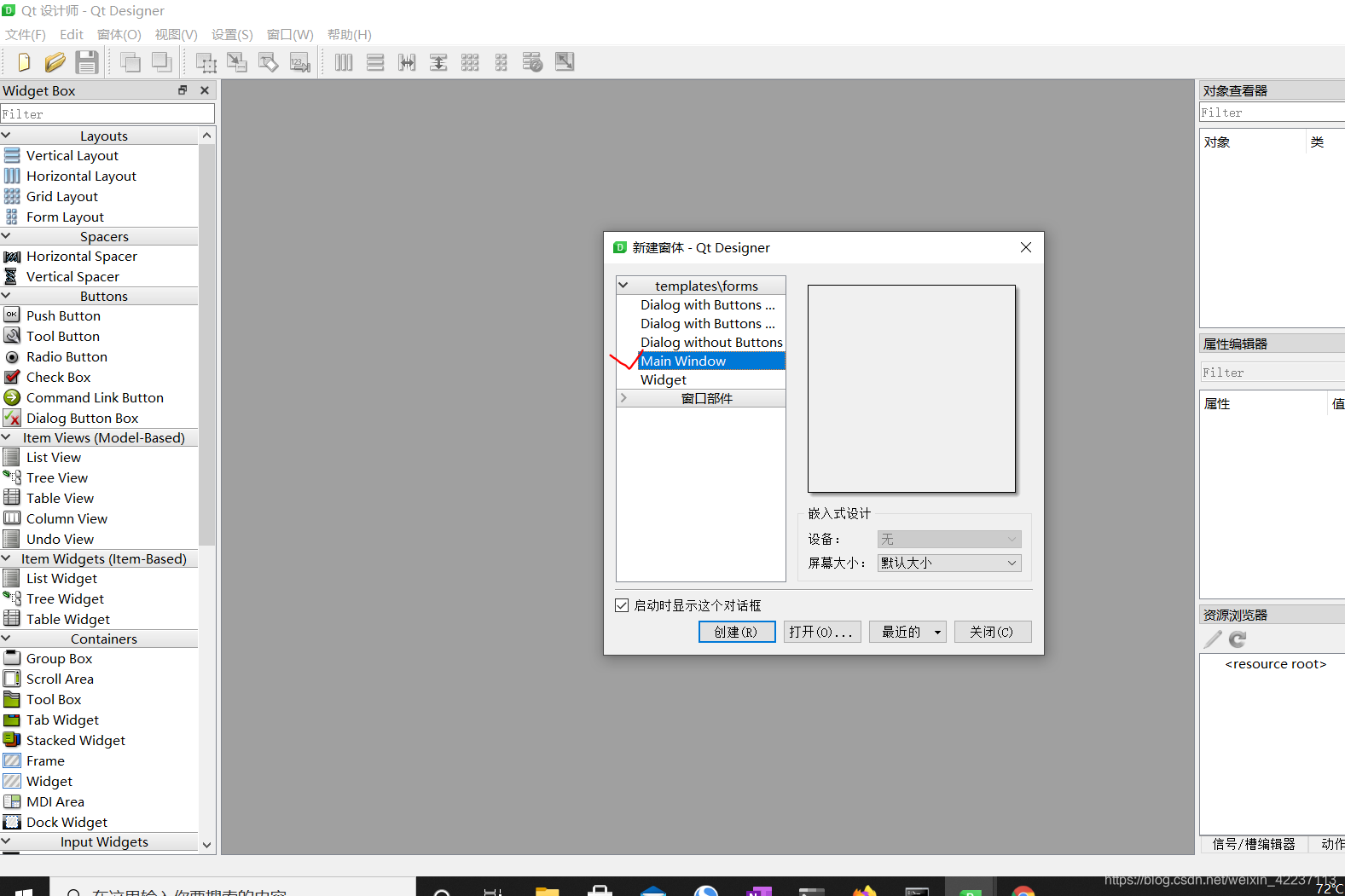The image size is (1345, 896).
Task: Apply Lay Out Vertically toolbar icon
Action: [375, 62]
